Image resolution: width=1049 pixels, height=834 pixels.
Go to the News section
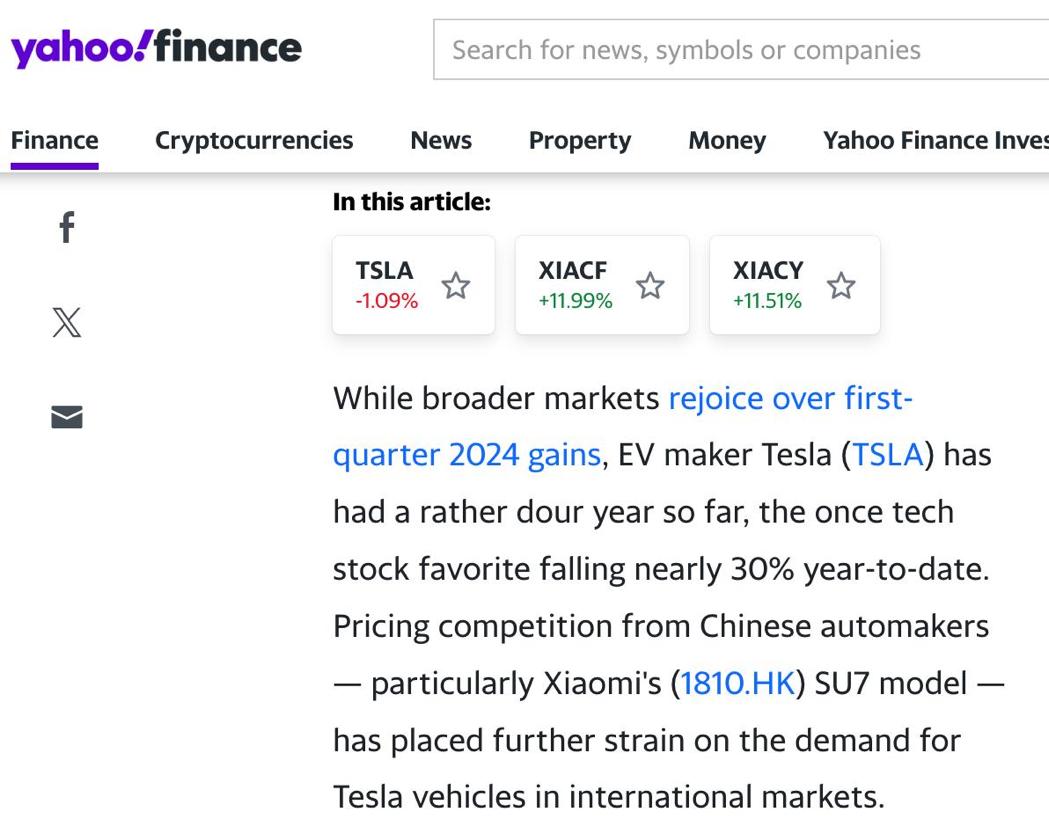point(441,140)
